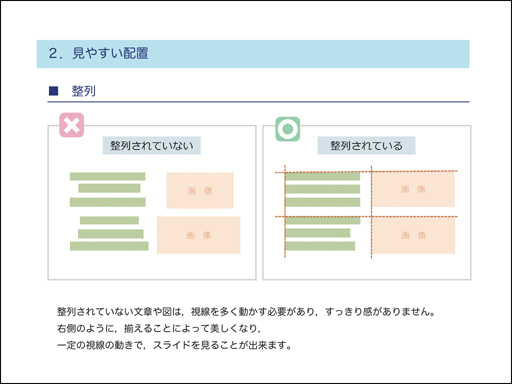512x384 pixels.
Task: Click the first description line about 整列されていない文章
Action: 246,312
